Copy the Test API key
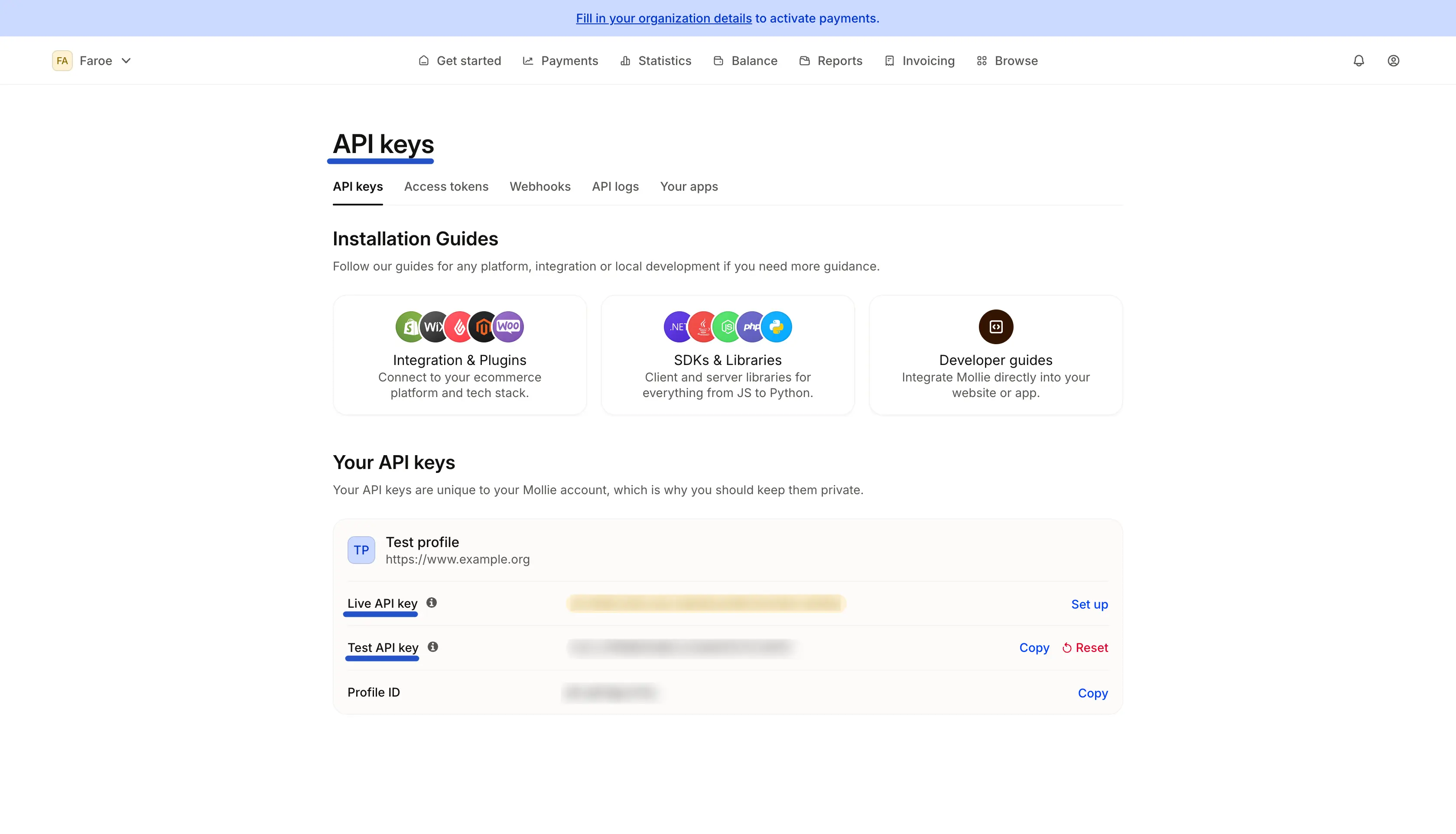Viewport: 1456px width, 834px height. [1033, 647]
